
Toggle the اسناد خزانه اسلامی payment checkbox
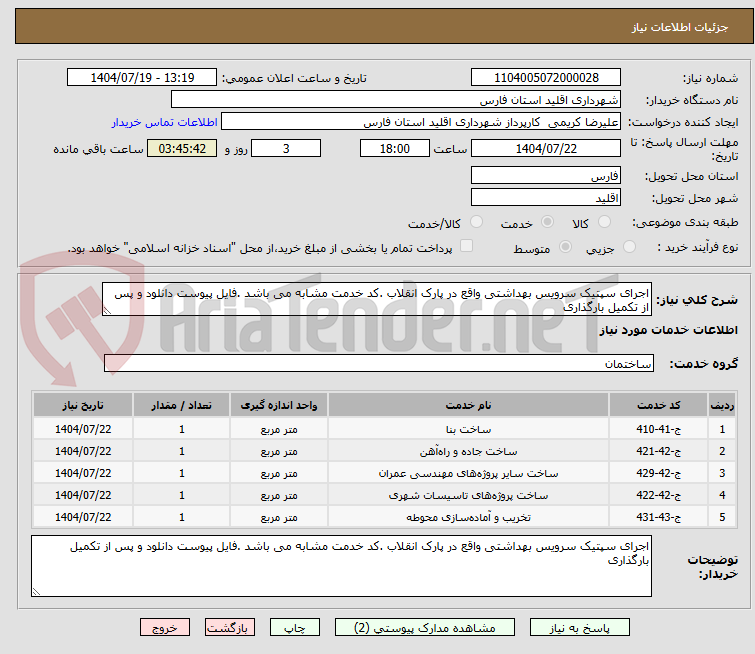466,246
